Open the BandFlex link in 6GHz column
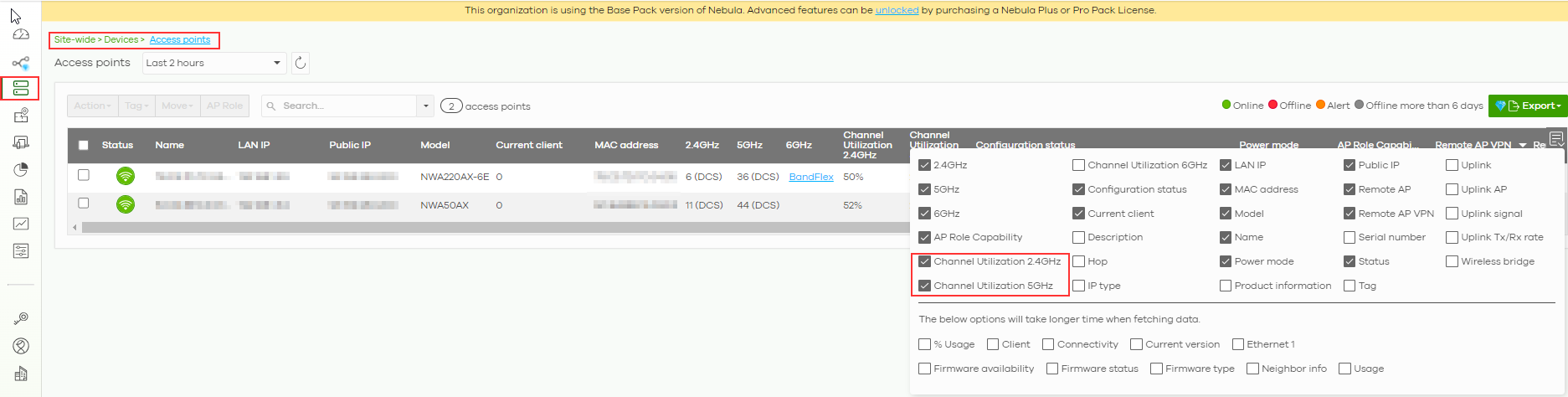This screenshot has width=1568, height=397. click(x=811, y=177)
